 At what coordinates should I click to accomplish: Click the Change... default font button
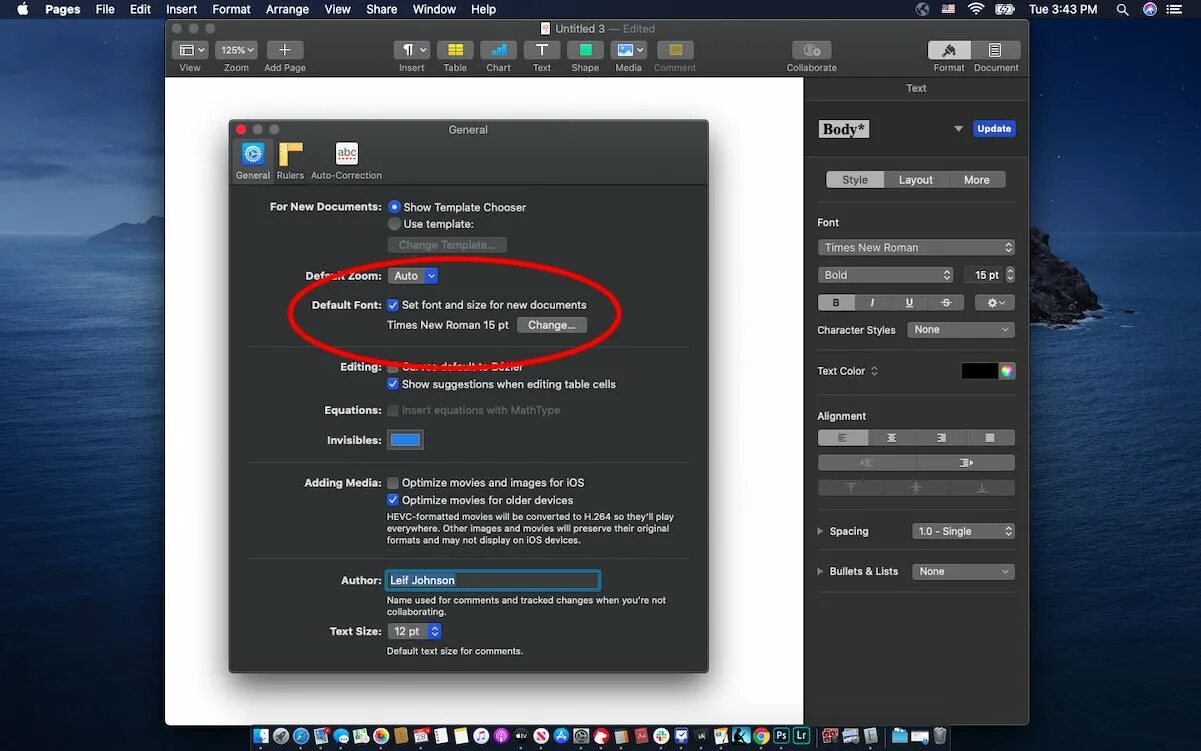(552, 325)
